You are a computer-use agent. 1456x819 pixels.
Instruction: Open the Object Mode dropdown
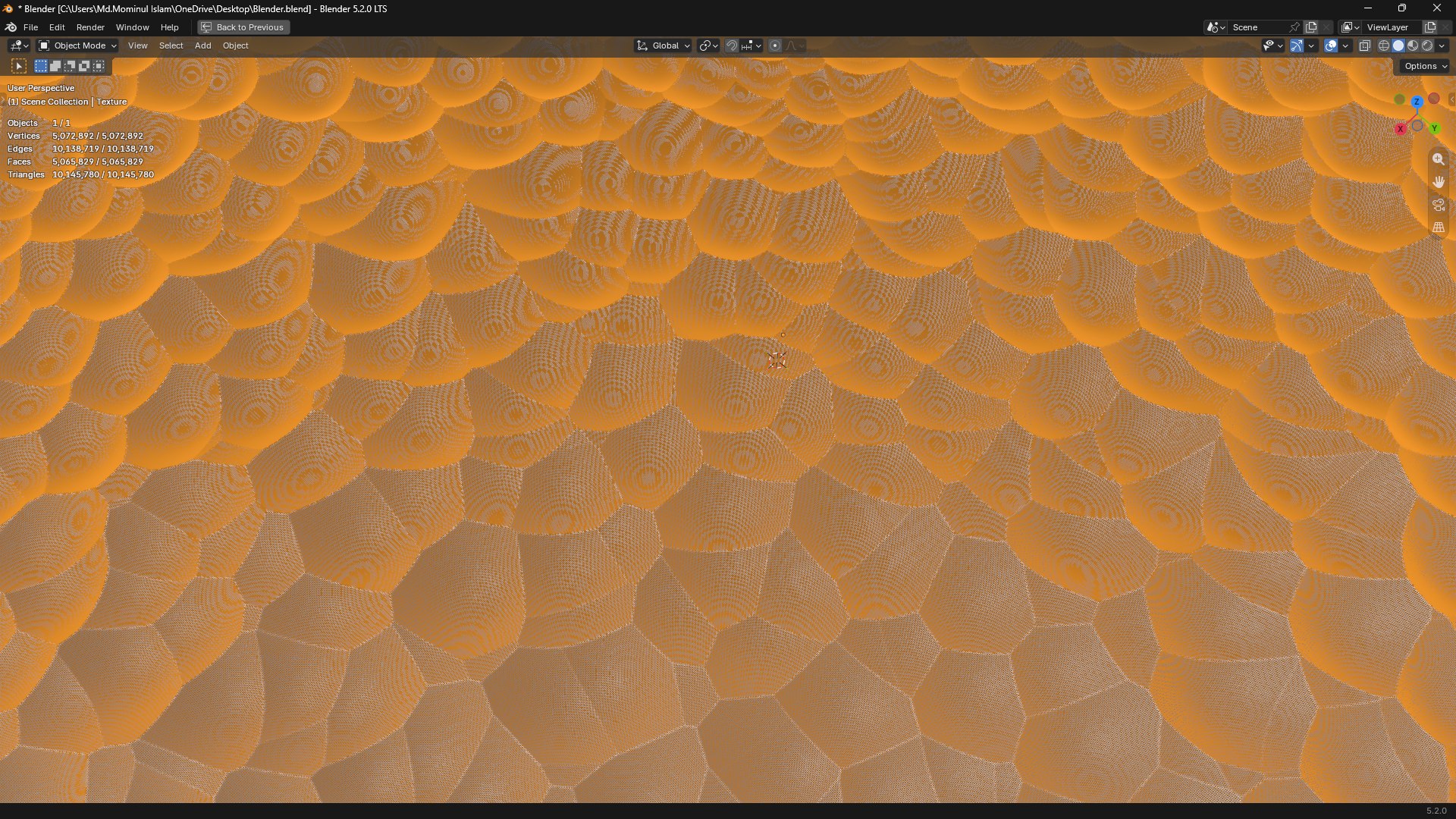(x=78, y=46)
